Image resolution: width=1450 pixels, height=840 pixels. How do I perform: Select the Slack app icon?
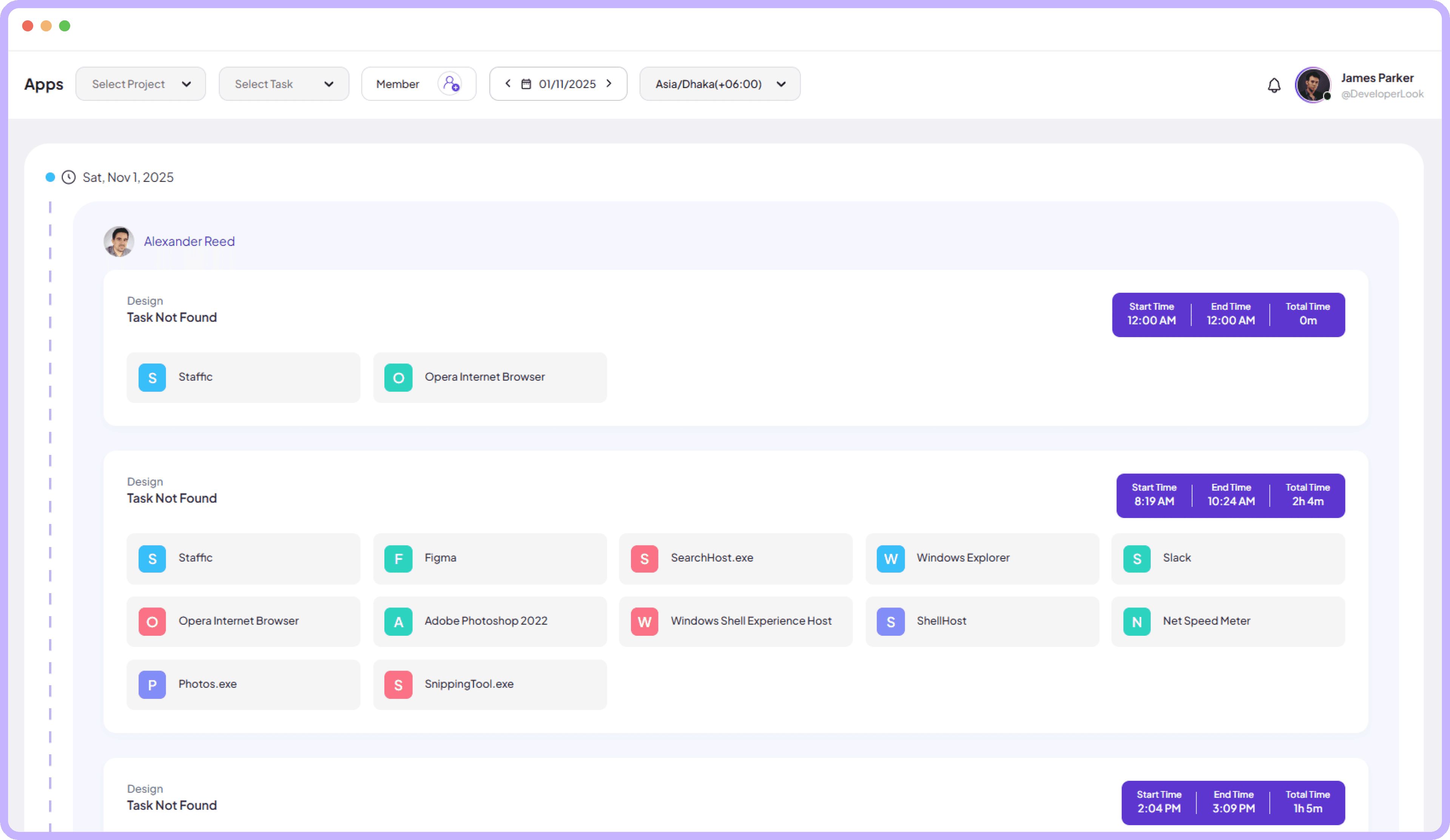pos(1137,558)
